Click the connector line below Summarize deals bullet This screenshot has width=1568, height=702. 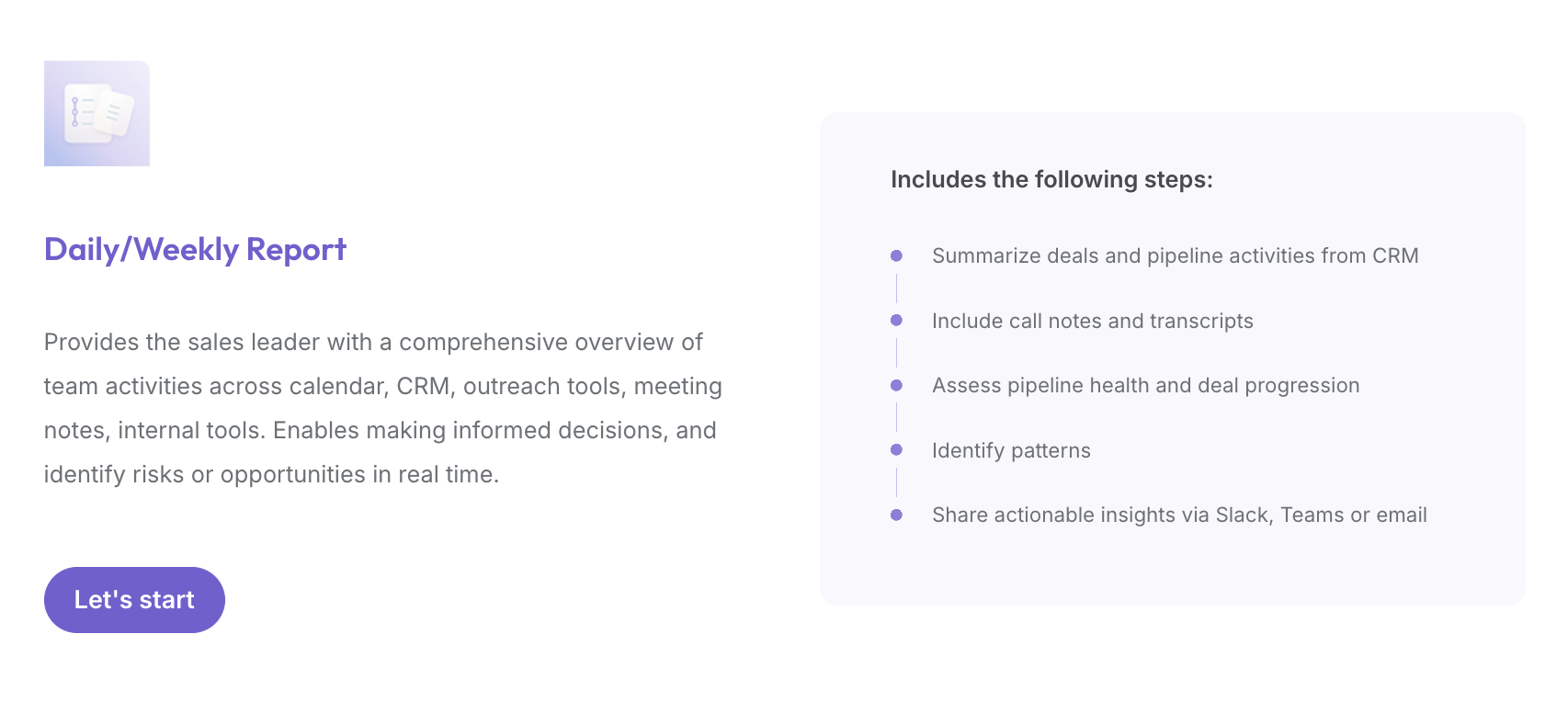click(x=896, y=289)
